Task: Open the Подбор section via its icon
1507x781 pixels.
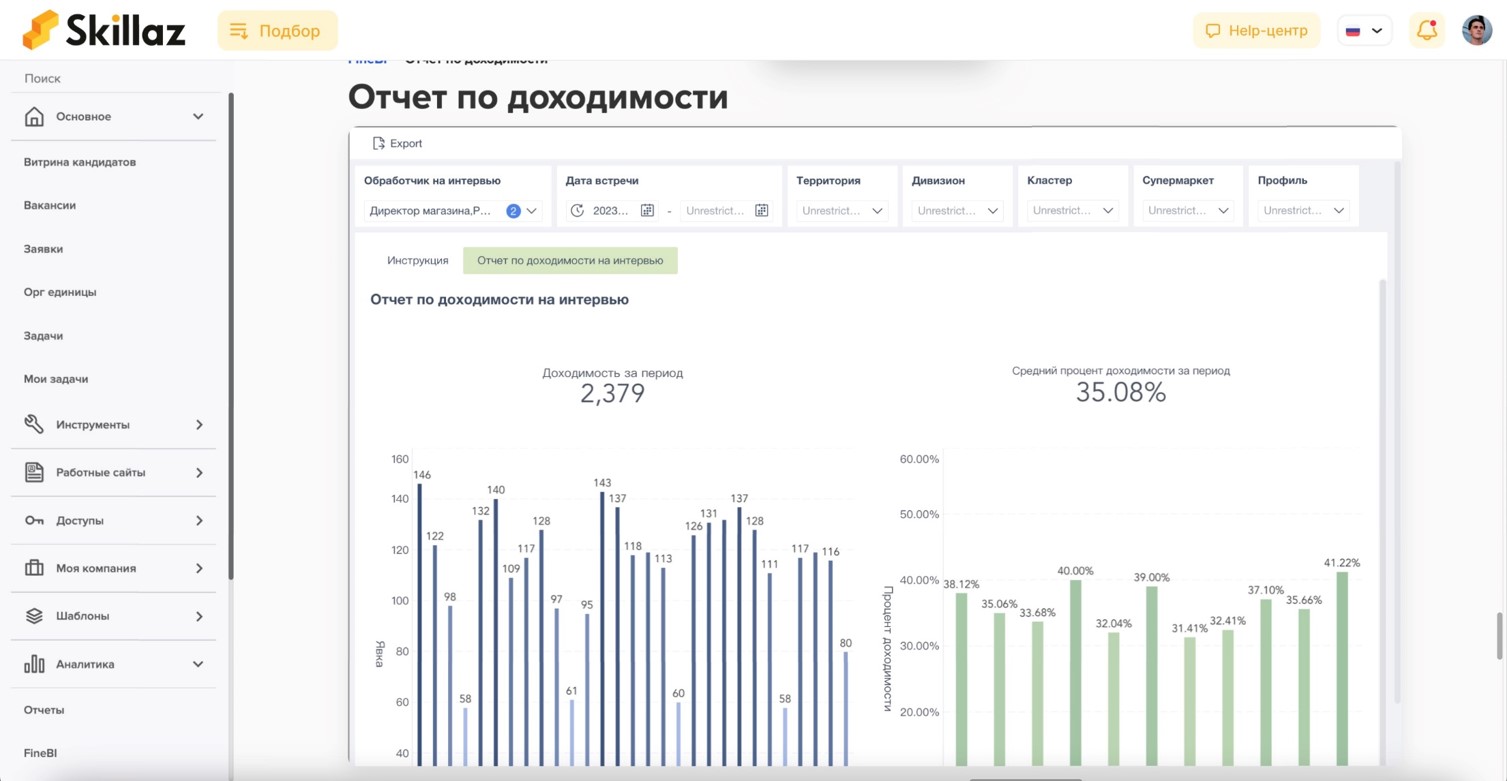Action: (240, 30)
